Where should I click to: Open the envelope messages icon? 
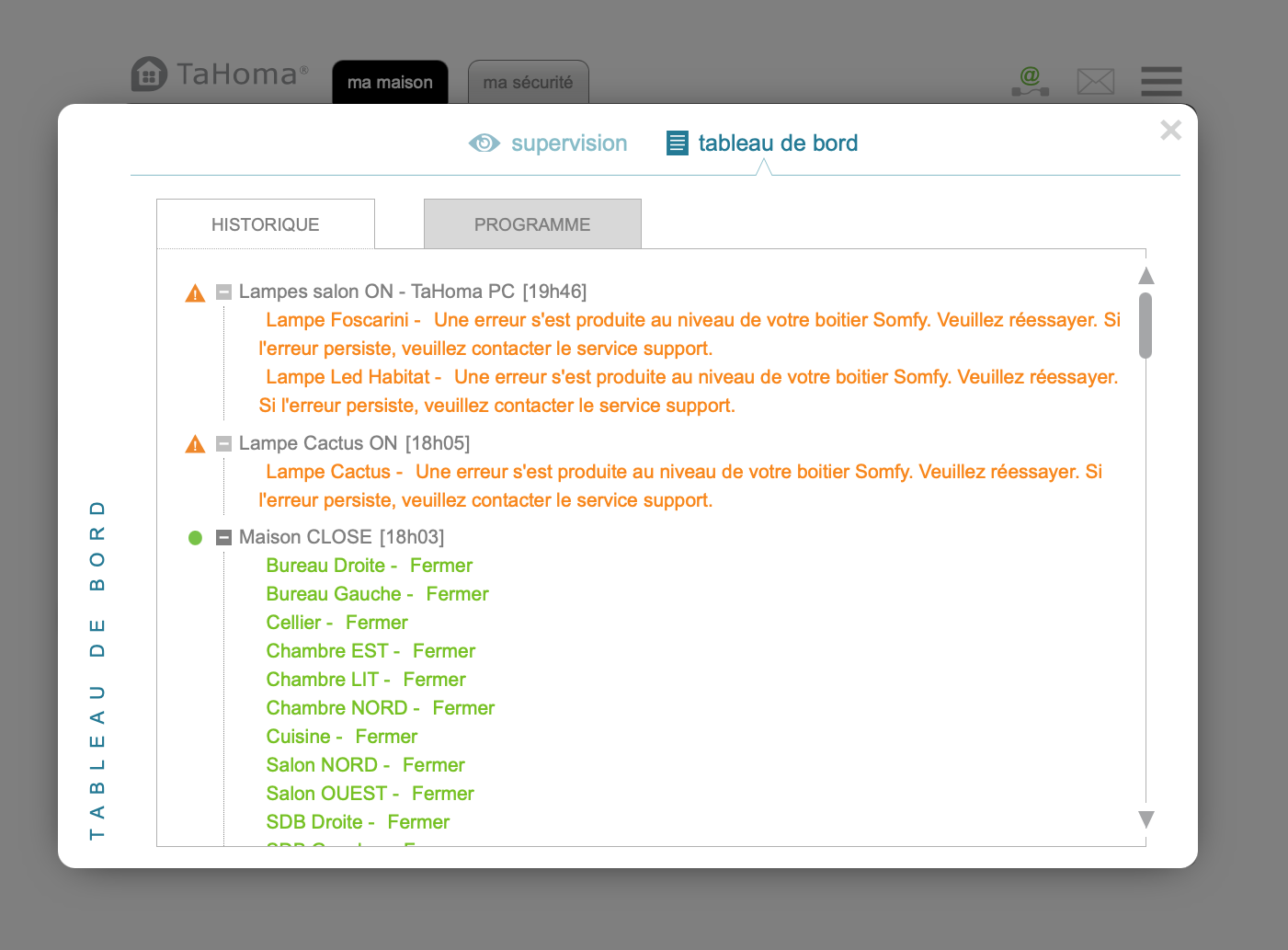1095,82
